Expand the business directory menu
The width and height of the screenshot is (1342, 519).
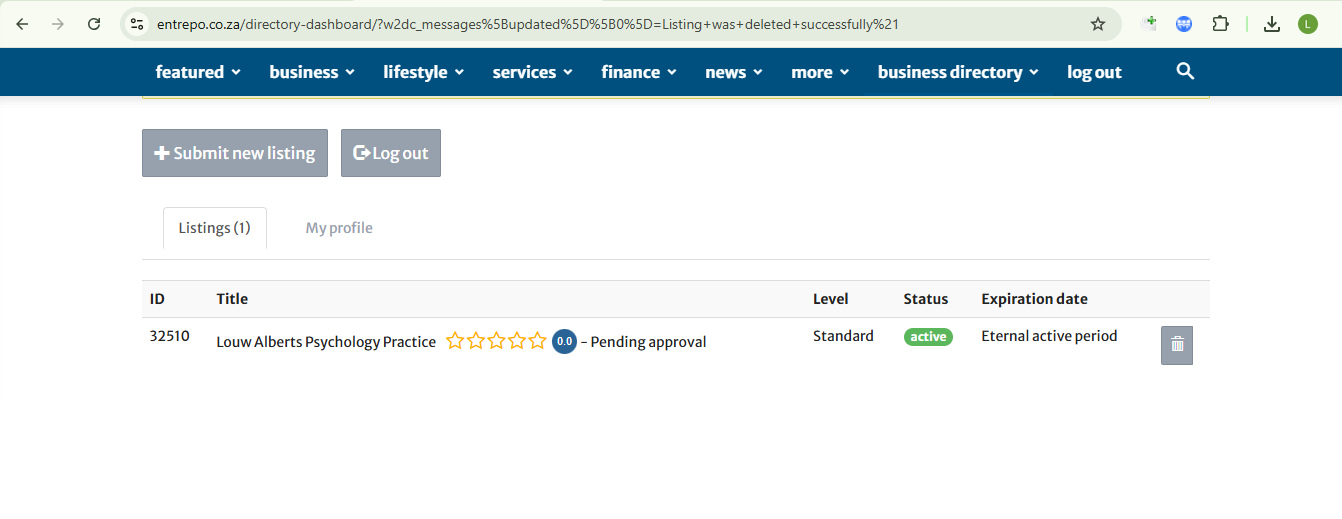click(x=958, y=72)
